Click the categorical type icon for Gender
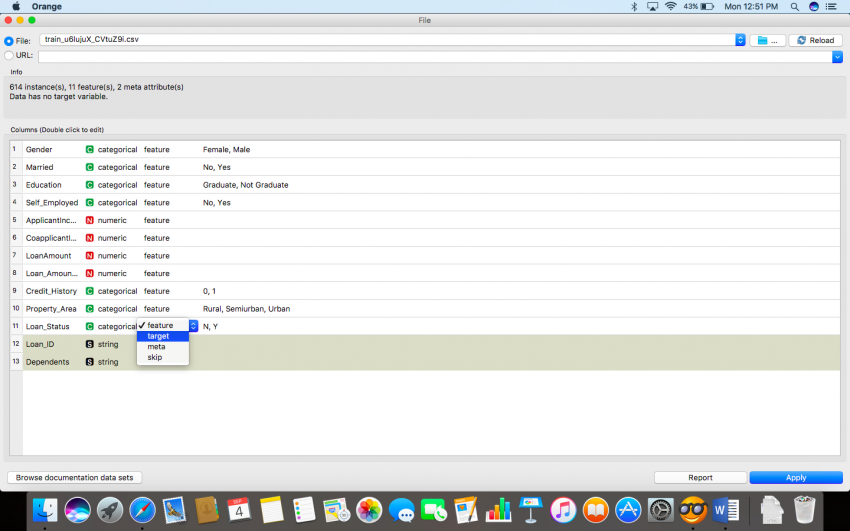 click(x=89, y=150)
